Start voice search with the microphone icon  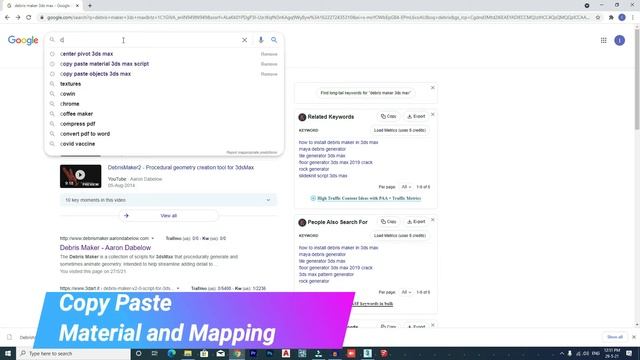click(x=261, y=40)
